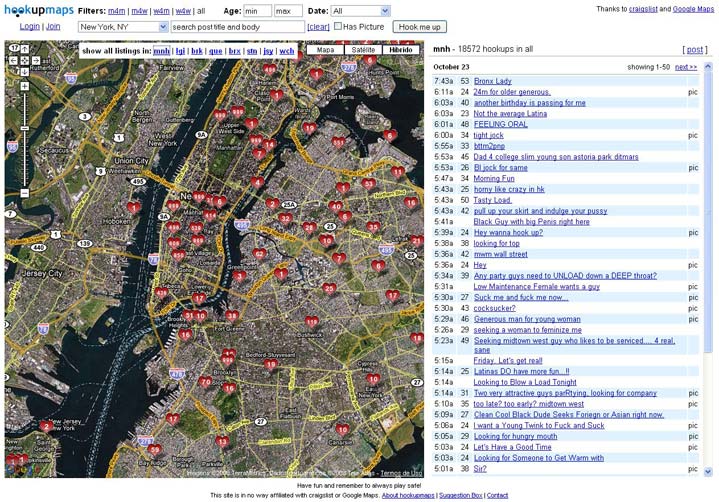This screenshot has width=719, height=502.
Task: Click the map re-center button between arrows
Action: pyautogui.click(x=25, y=61)
